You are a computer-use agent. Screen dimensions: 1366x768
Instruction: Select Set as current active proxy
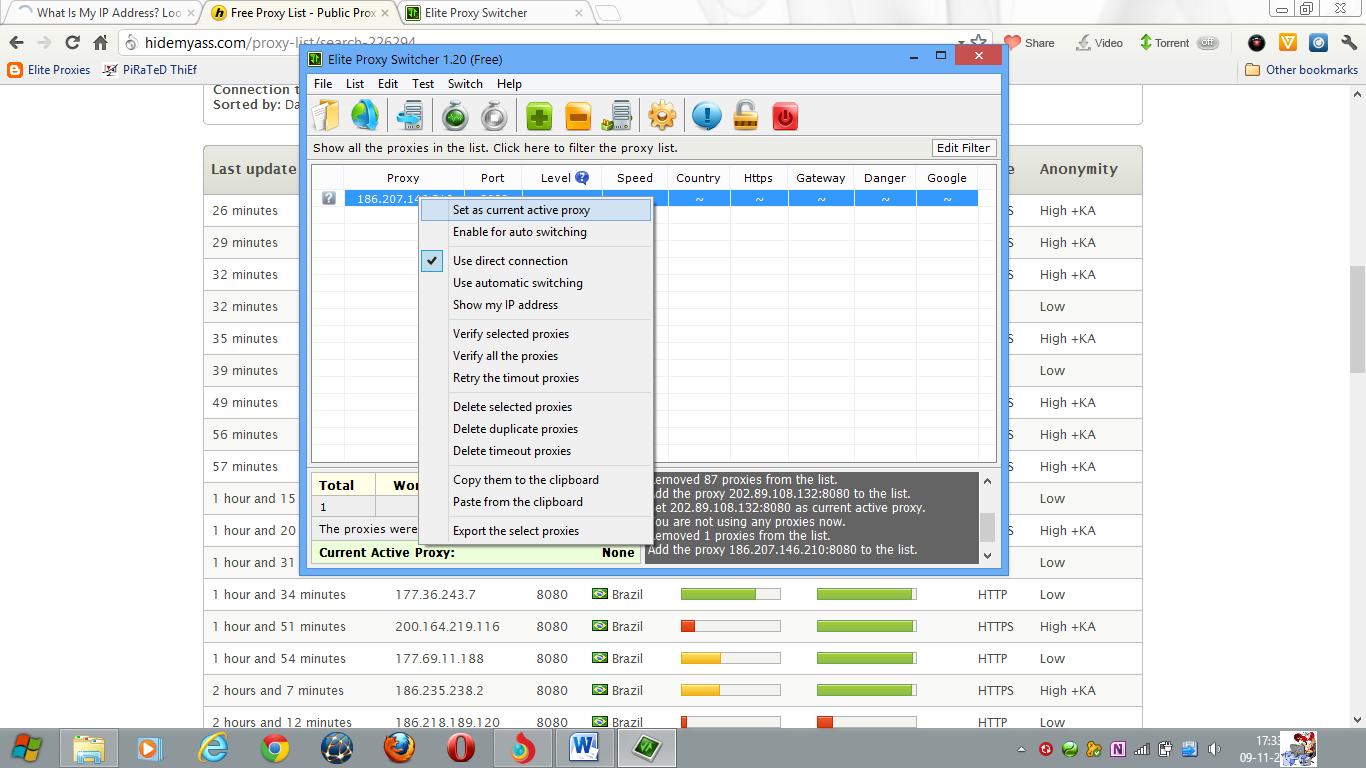(535, 210)
